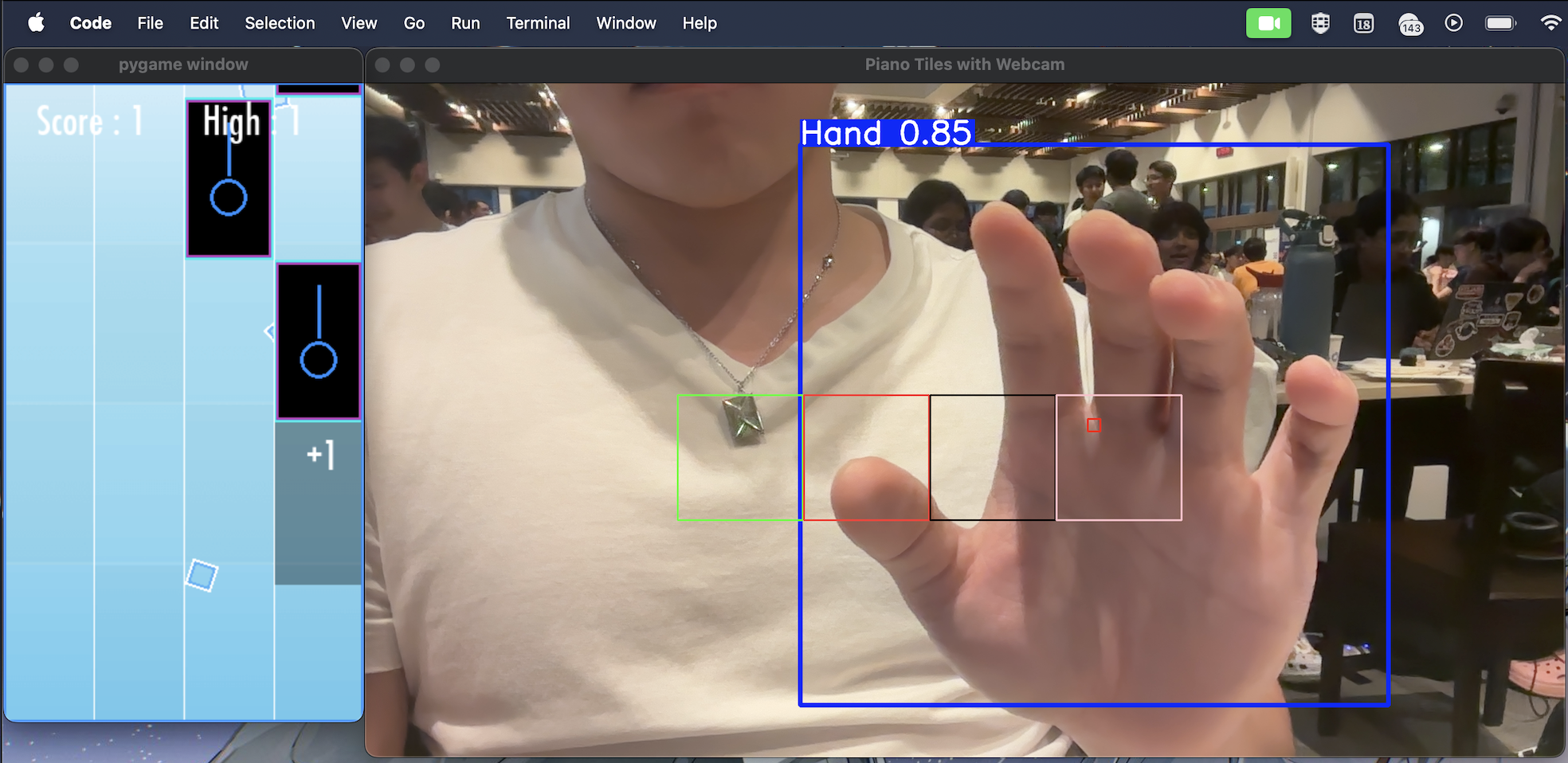Viewport: 1568px width, 763px height.
Task: Open the cloud 143 menu bar icon
Action: click(x=1410, y=24)
